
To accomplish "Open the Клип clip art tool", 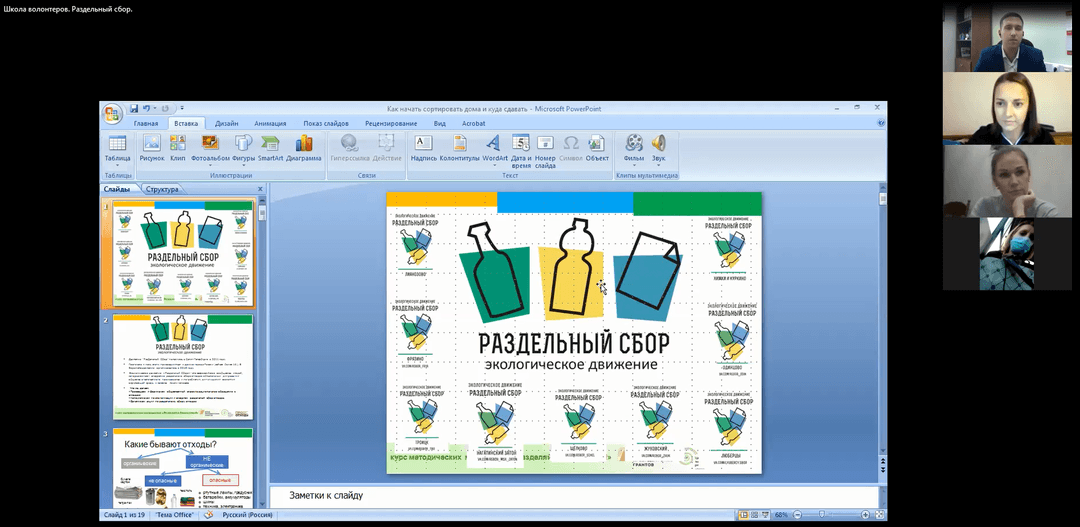I will click(178, 148).
